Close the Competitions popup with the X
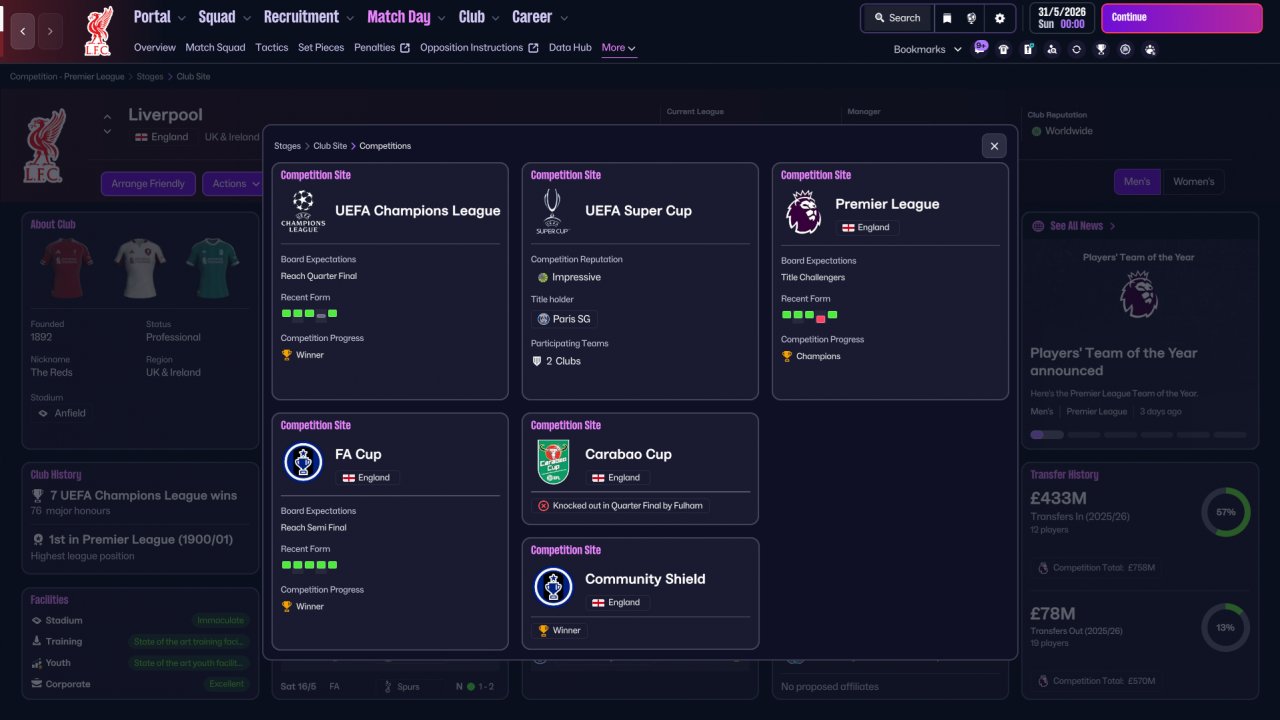 click(994, 146)
